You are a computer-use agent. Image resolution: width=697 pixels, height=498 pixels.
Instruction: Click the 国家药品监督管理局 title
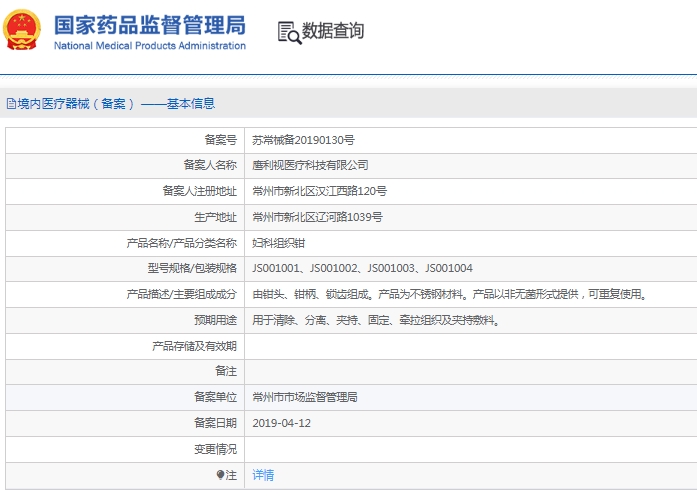pos(150,25)
